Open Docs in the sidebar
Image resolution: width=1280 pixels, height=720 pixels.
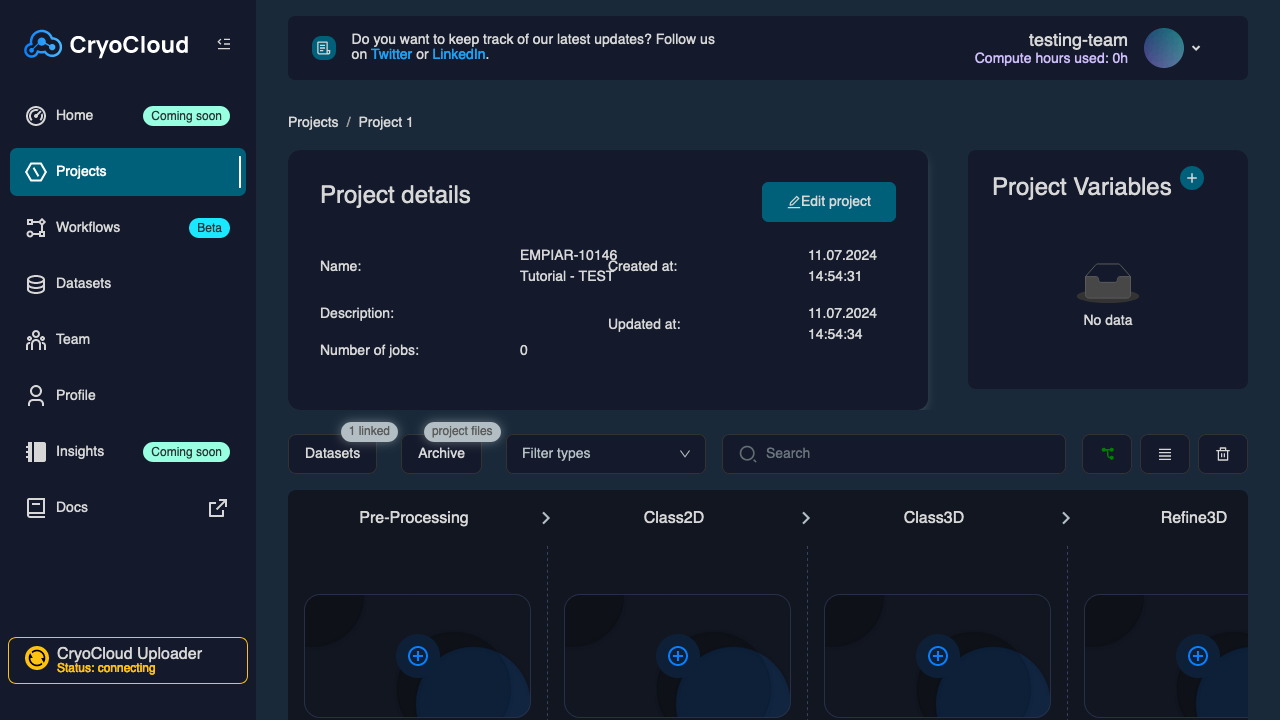click(128, 508)
